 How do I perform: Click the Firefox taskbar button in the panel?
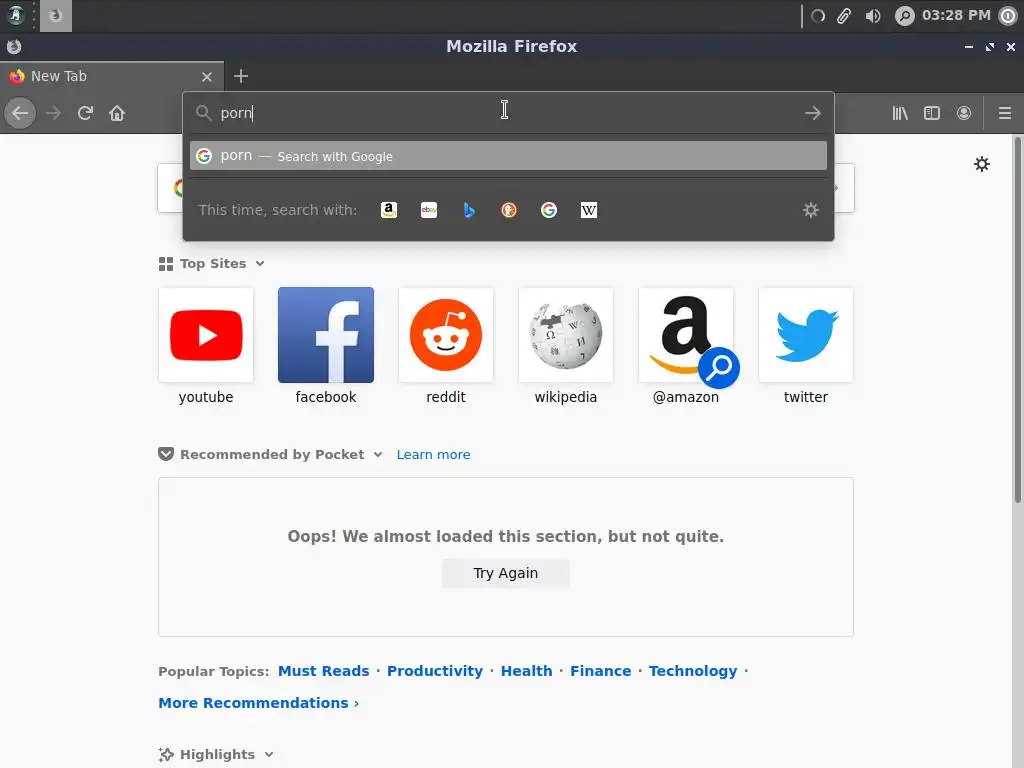[56, 15]
